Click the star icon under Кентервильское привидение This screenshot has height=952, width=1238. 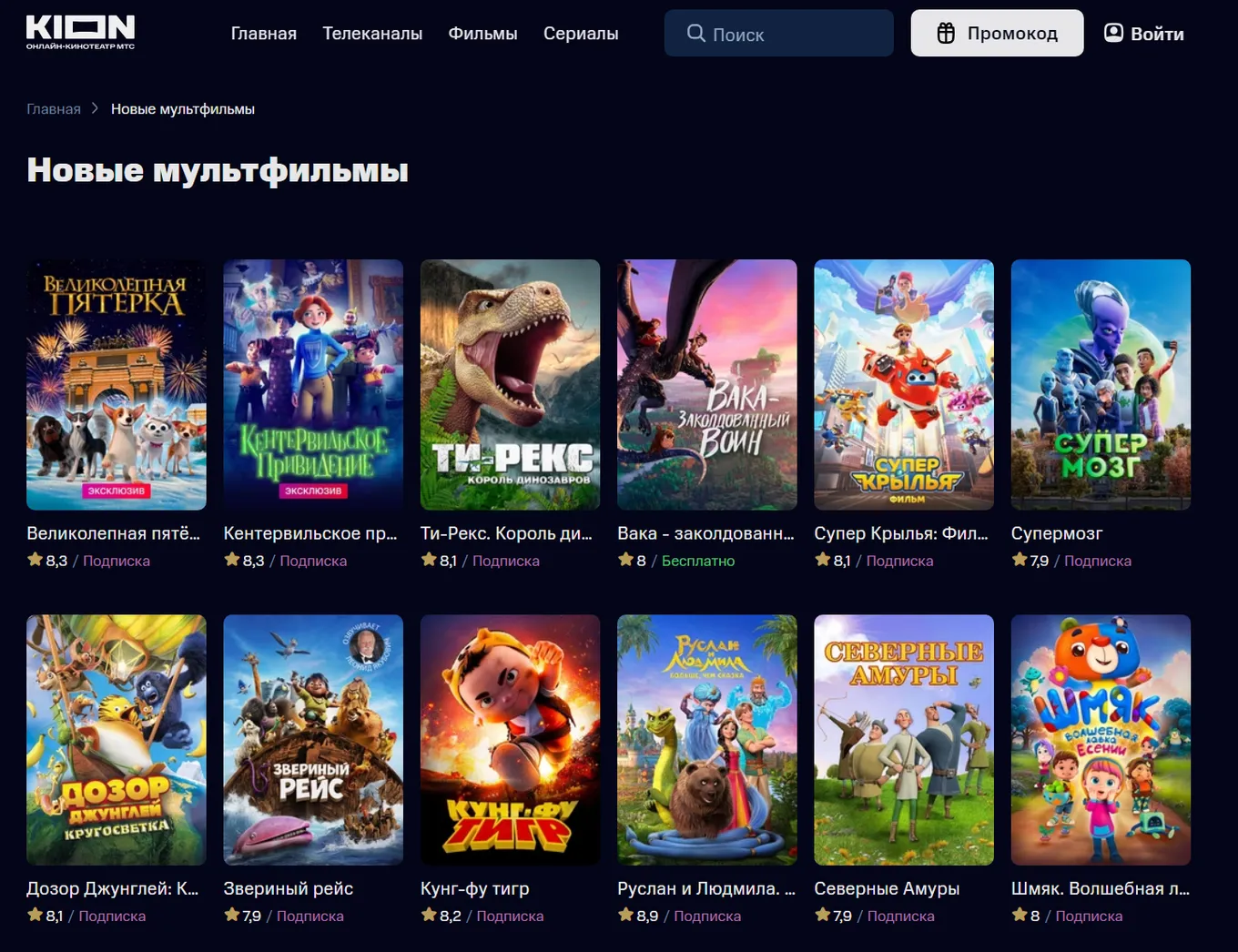coord(232,560)
